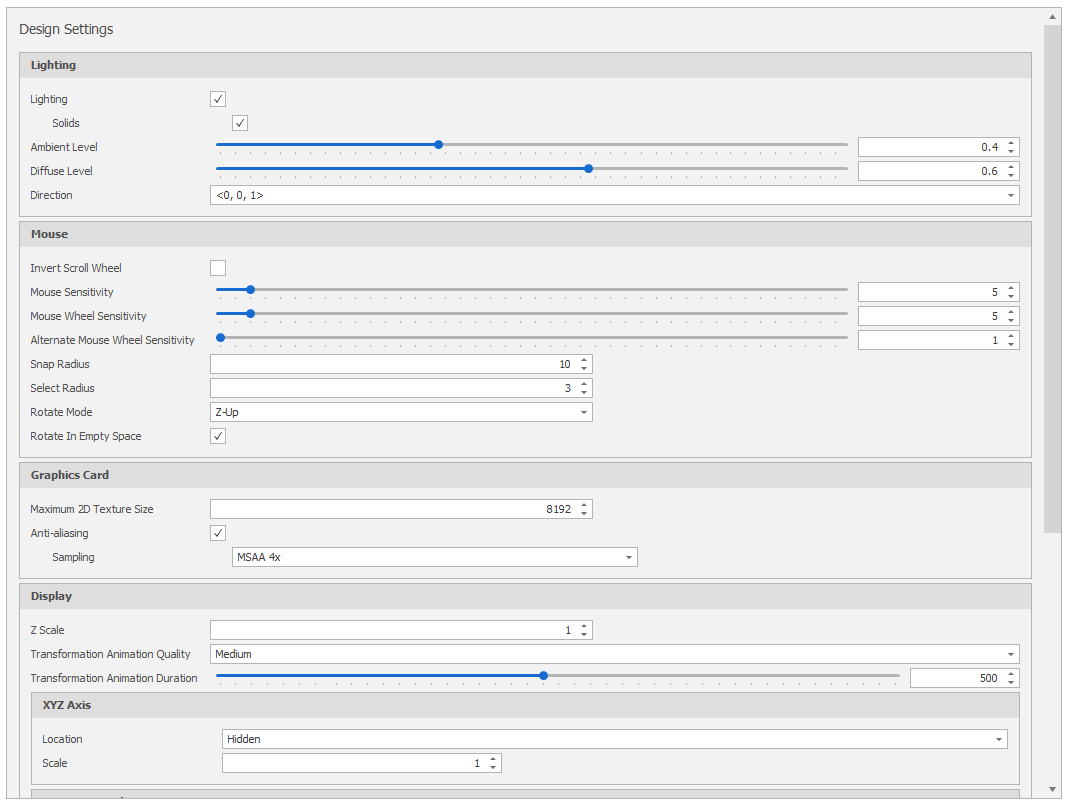Screen dimensions: 1068x803
Task: Open Transformation Animation Quality dropdown
Action: point(1011,655)
